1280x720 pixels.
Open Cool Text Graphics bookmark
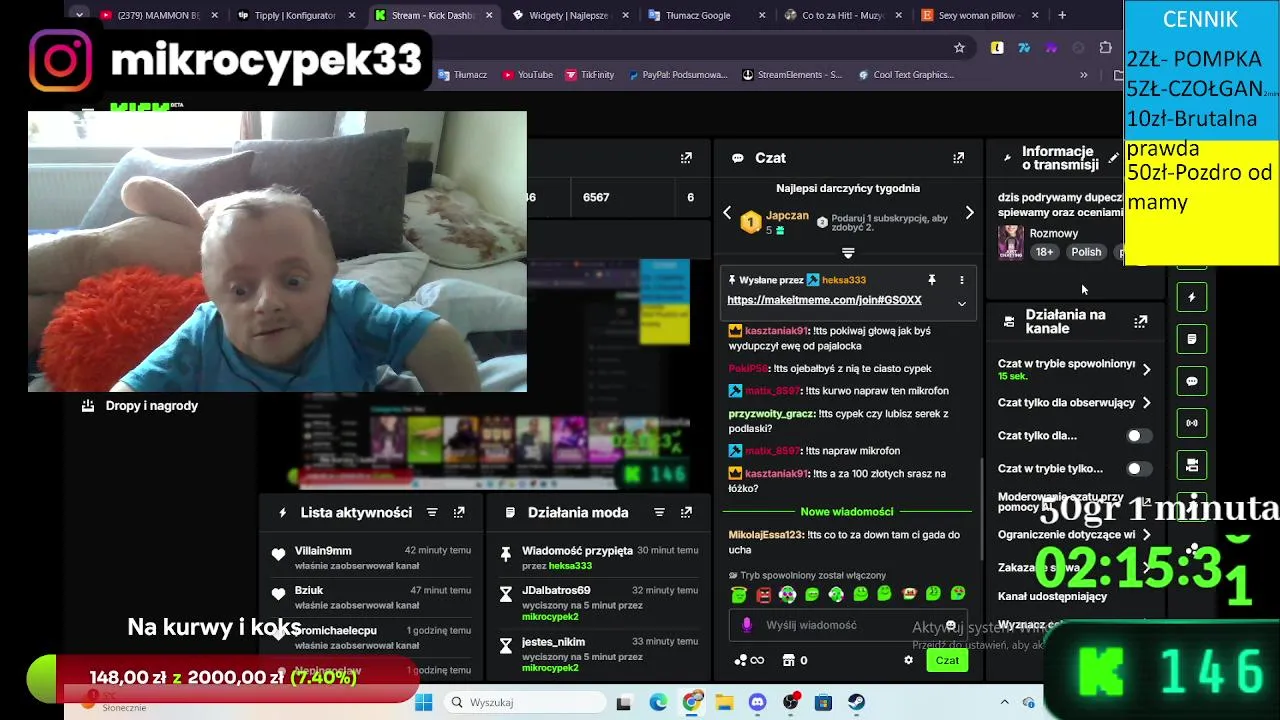pyautogui.click(x=906, y=75)
